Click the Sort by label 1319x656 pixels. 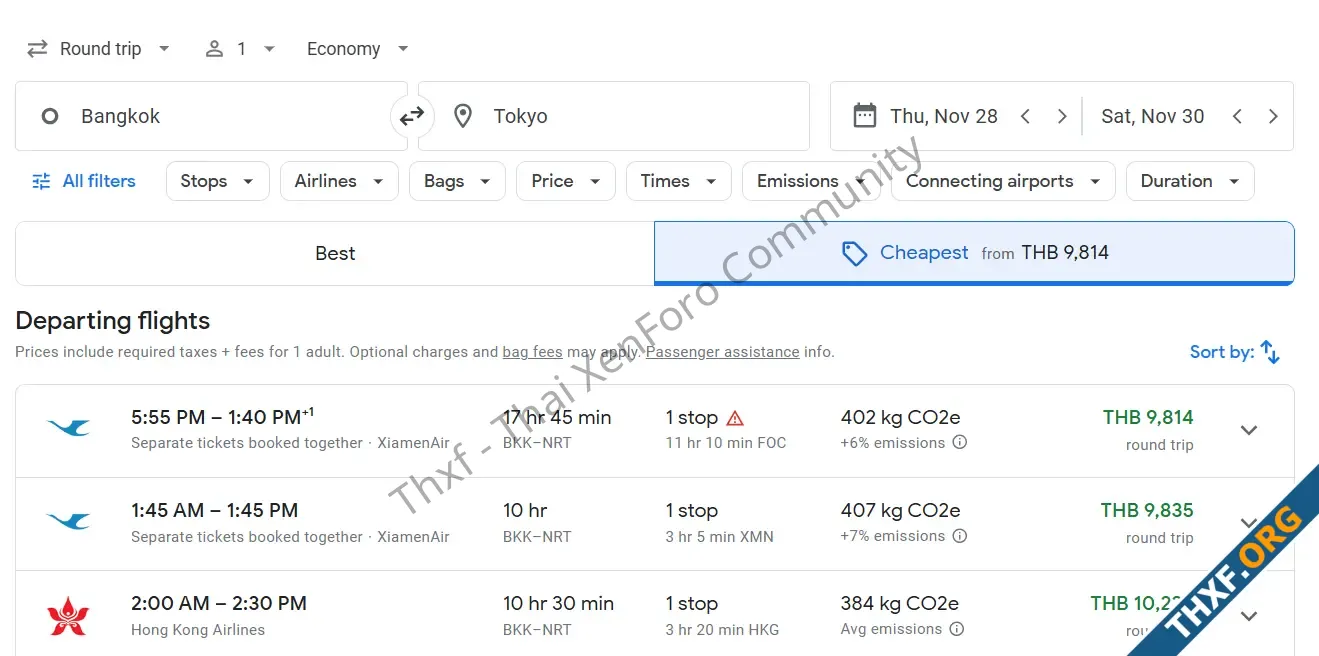1221,352
